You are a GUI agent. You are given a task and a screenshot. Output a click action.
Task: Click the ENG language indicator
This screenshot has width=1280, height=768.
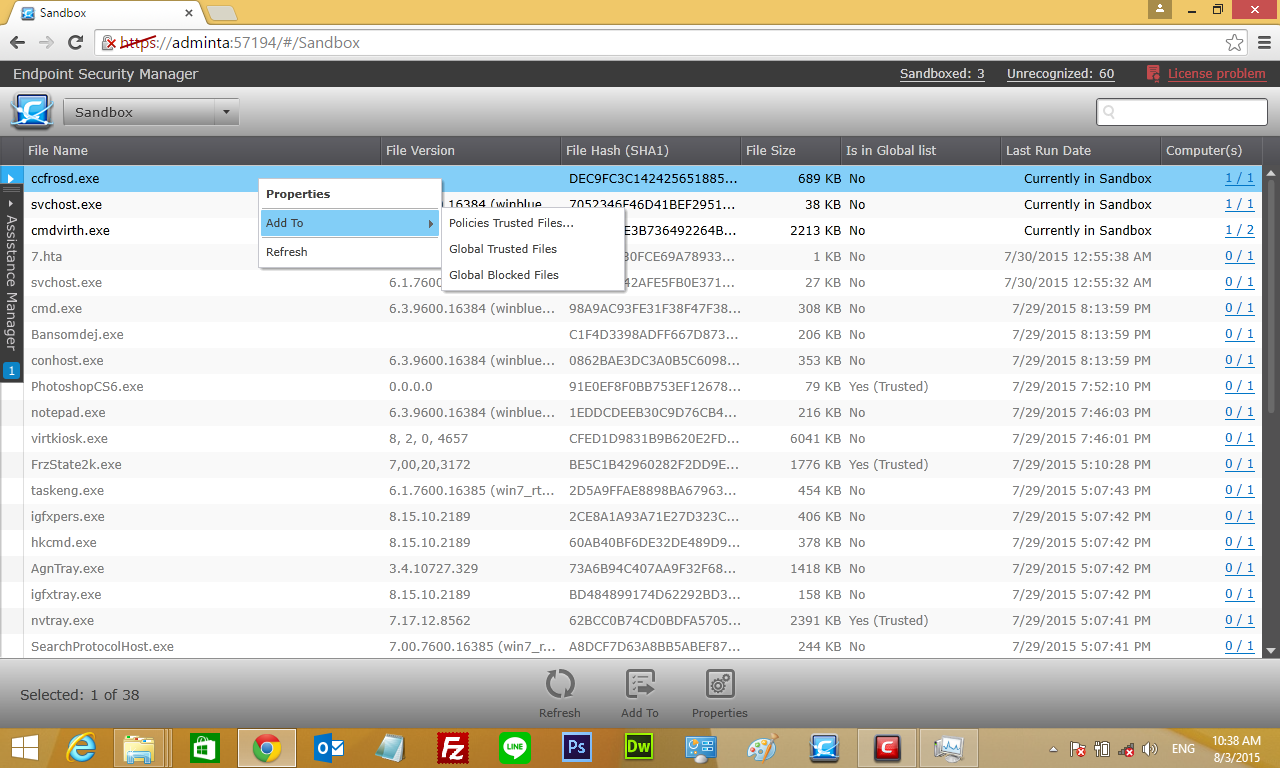1184,748
